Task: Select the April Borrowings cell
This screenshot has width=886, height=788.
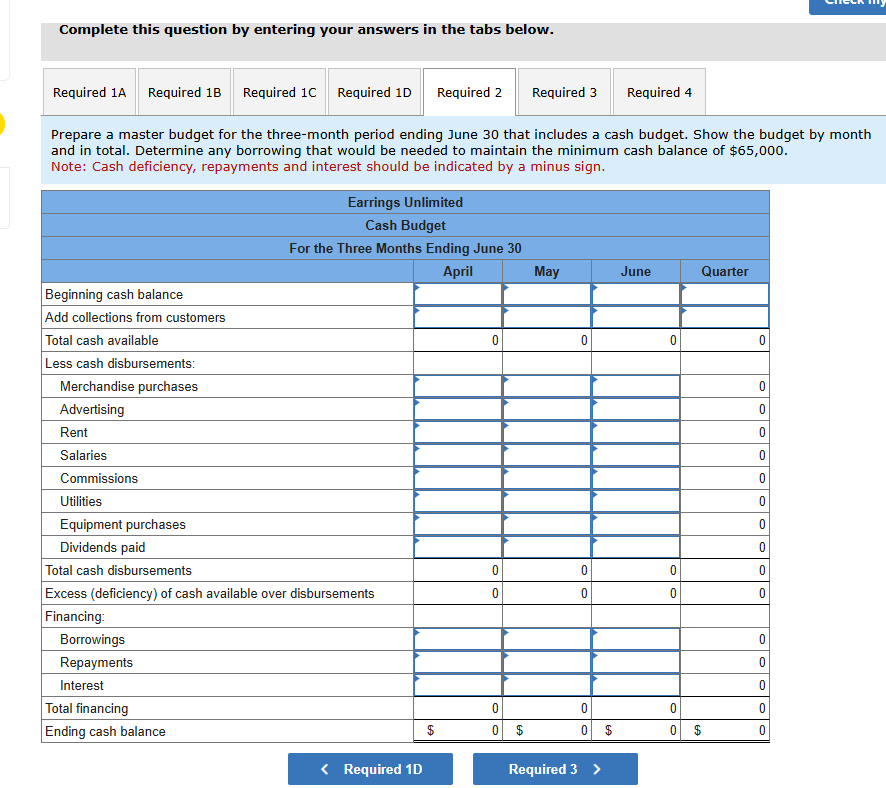Action: tap(458, 639)
